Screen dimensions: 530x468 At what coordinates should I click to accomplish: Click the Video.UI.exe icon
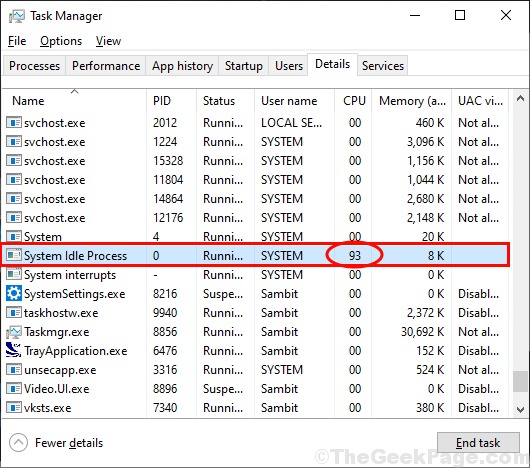(x=14, y=389)
